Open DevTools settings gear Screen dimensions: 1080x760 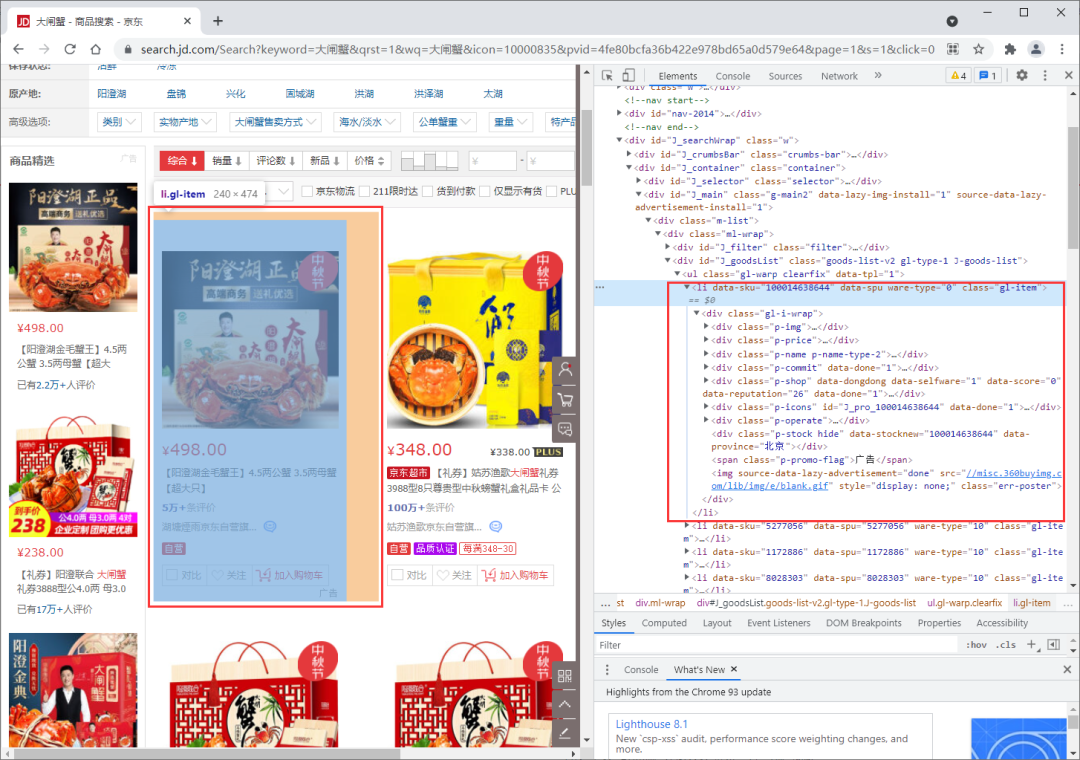coord(1022,75)
